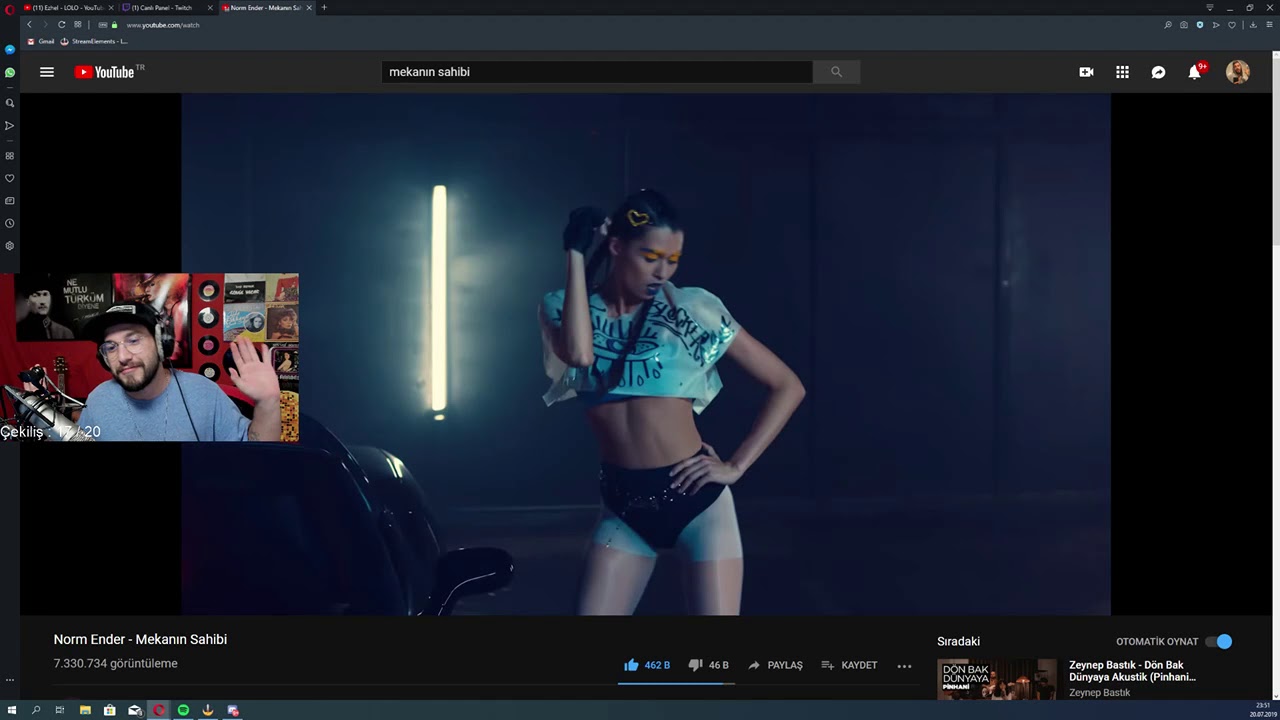Open bookmarks heart in the Opera sidebar
1280x720 pixels.
[x=10, y=178]
